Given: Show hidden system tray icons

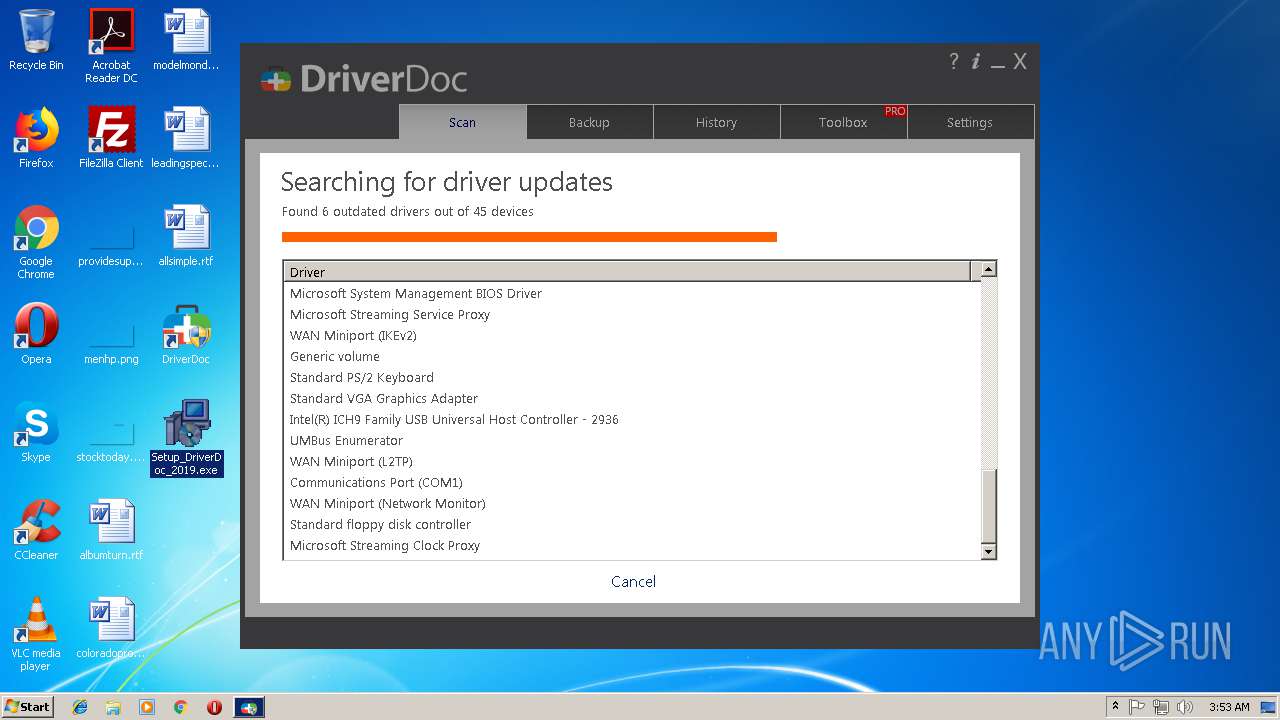Looking at the screenshot, I should click(x=1115, y=707).
